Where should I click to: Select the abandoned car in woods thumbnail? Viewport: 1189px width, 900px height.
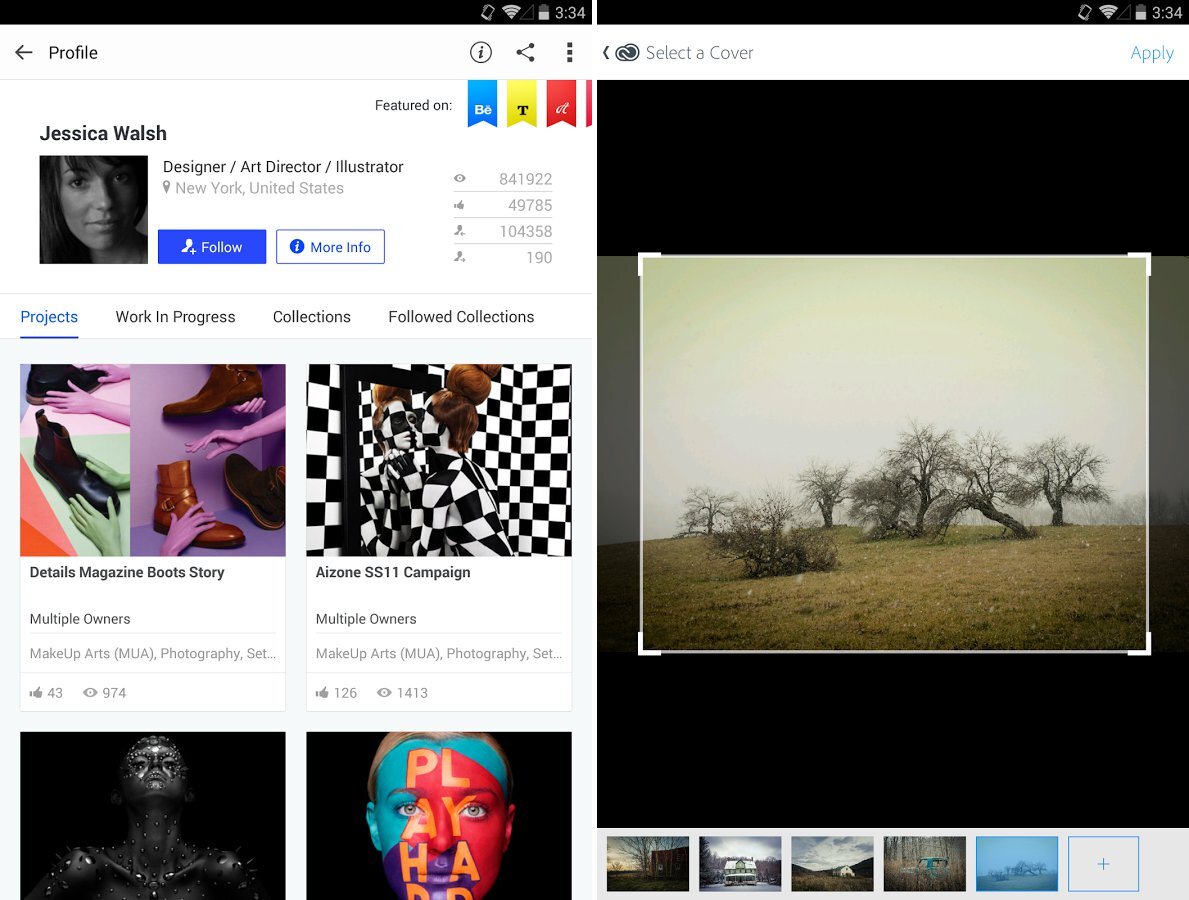pyautogui.click(x=925, y=864)
